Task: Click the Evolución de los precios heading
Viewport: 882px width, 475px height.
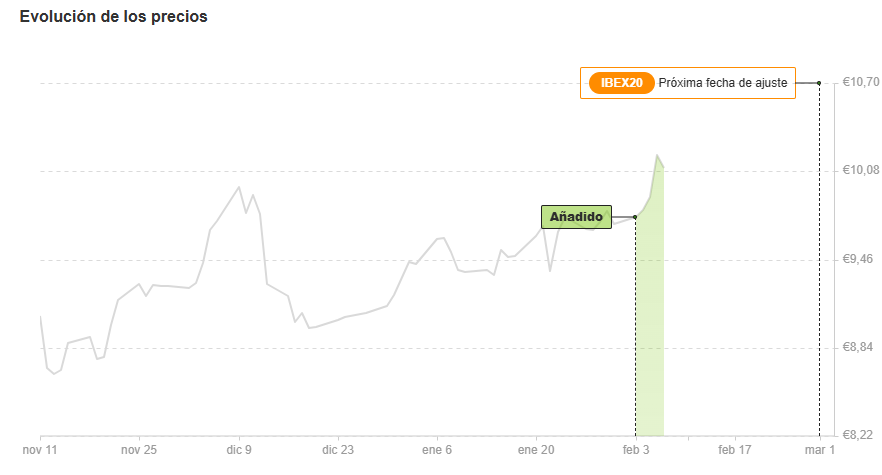Action: point(114,16)
